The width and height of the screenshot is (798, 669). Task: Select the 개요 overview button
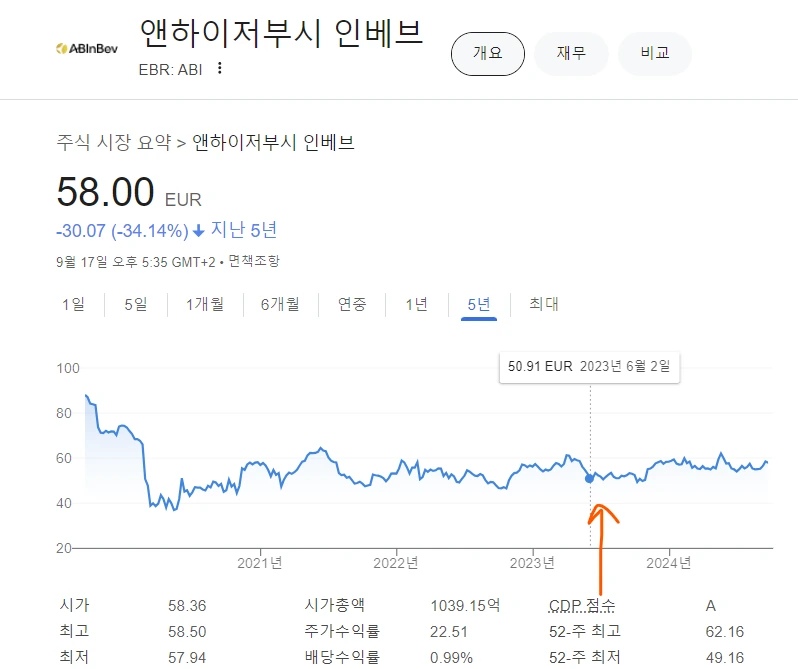click(488, 53)
